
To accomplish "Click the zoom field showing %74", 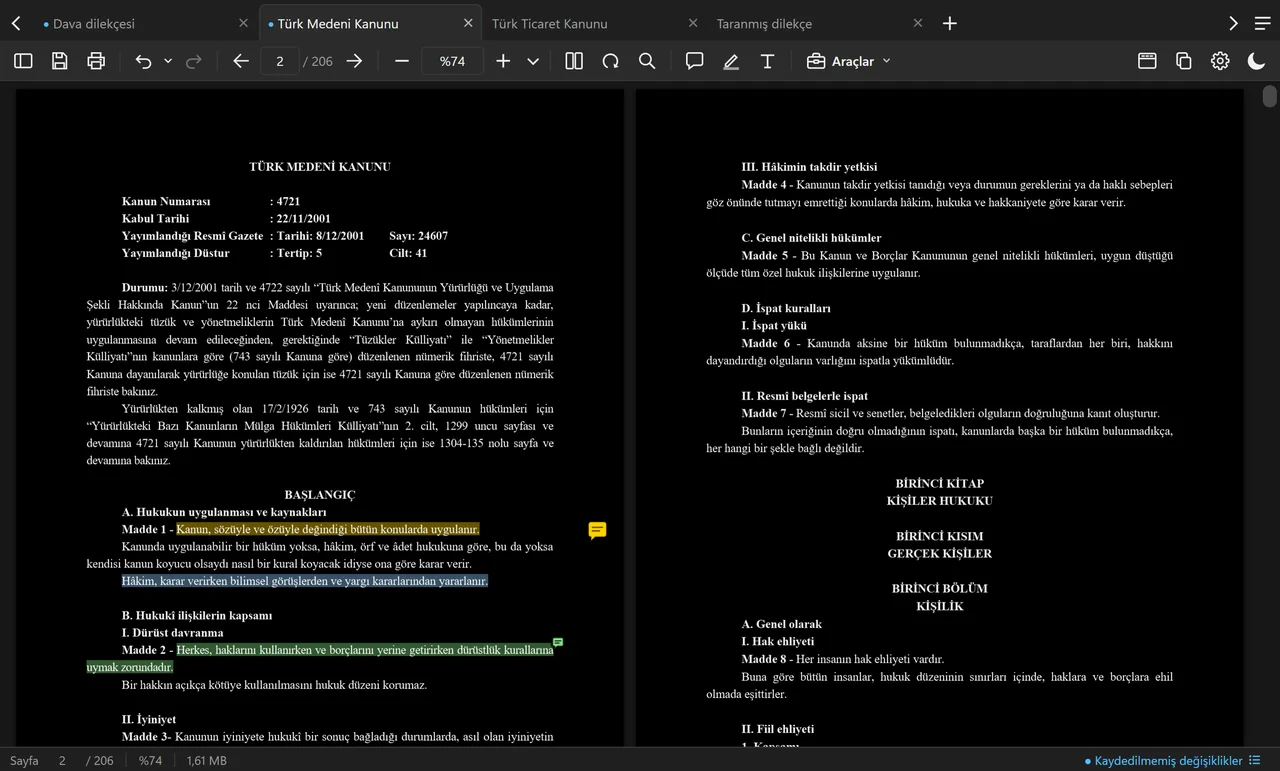I will (452, 61).
